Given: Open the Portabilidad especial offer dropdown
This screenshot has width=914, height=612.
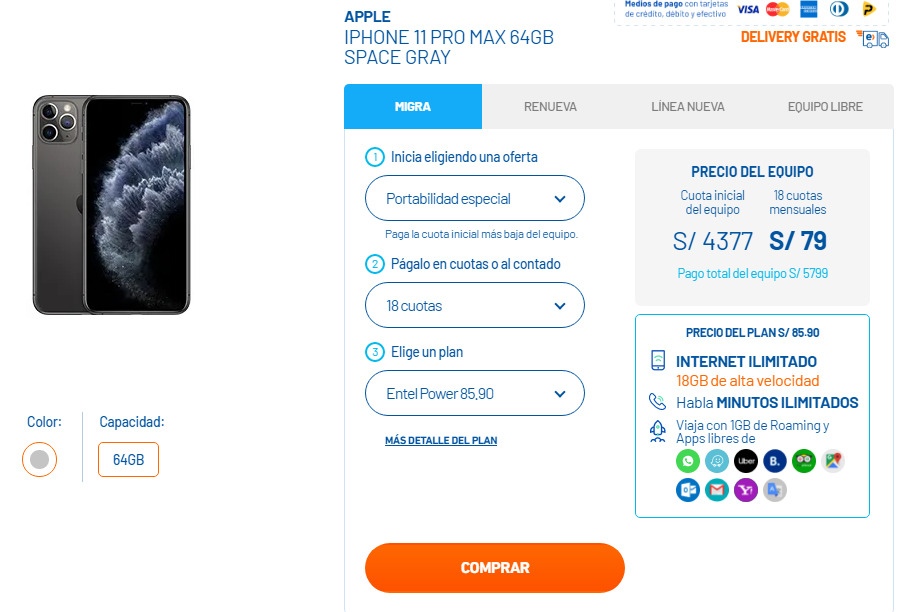Looking at the screenshot, I should [474, 198].
